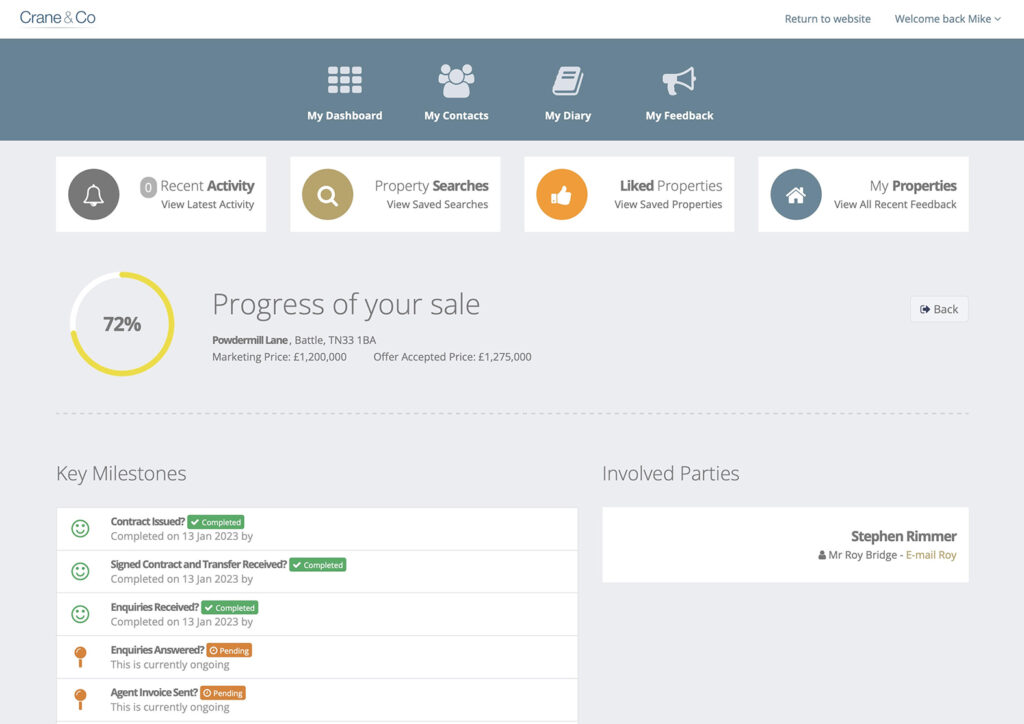Expand the Welcome back Mike dropdown

click(947, 19)
